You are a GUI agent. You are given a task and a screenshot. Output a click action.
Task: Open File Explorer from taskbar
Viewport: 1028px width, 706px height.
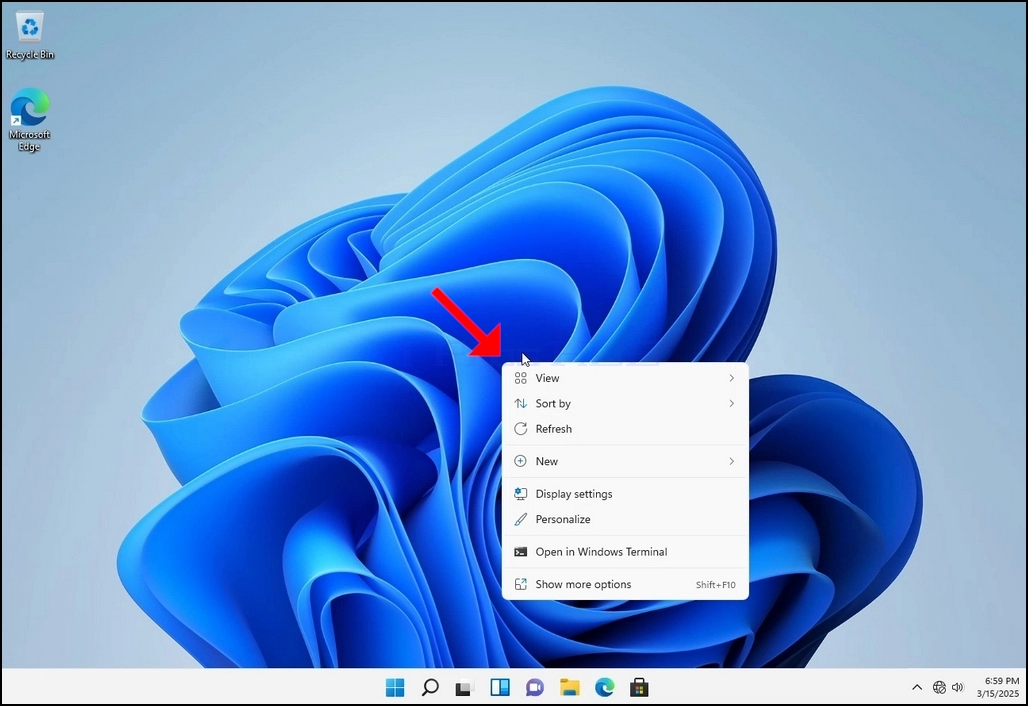[570, 687]
